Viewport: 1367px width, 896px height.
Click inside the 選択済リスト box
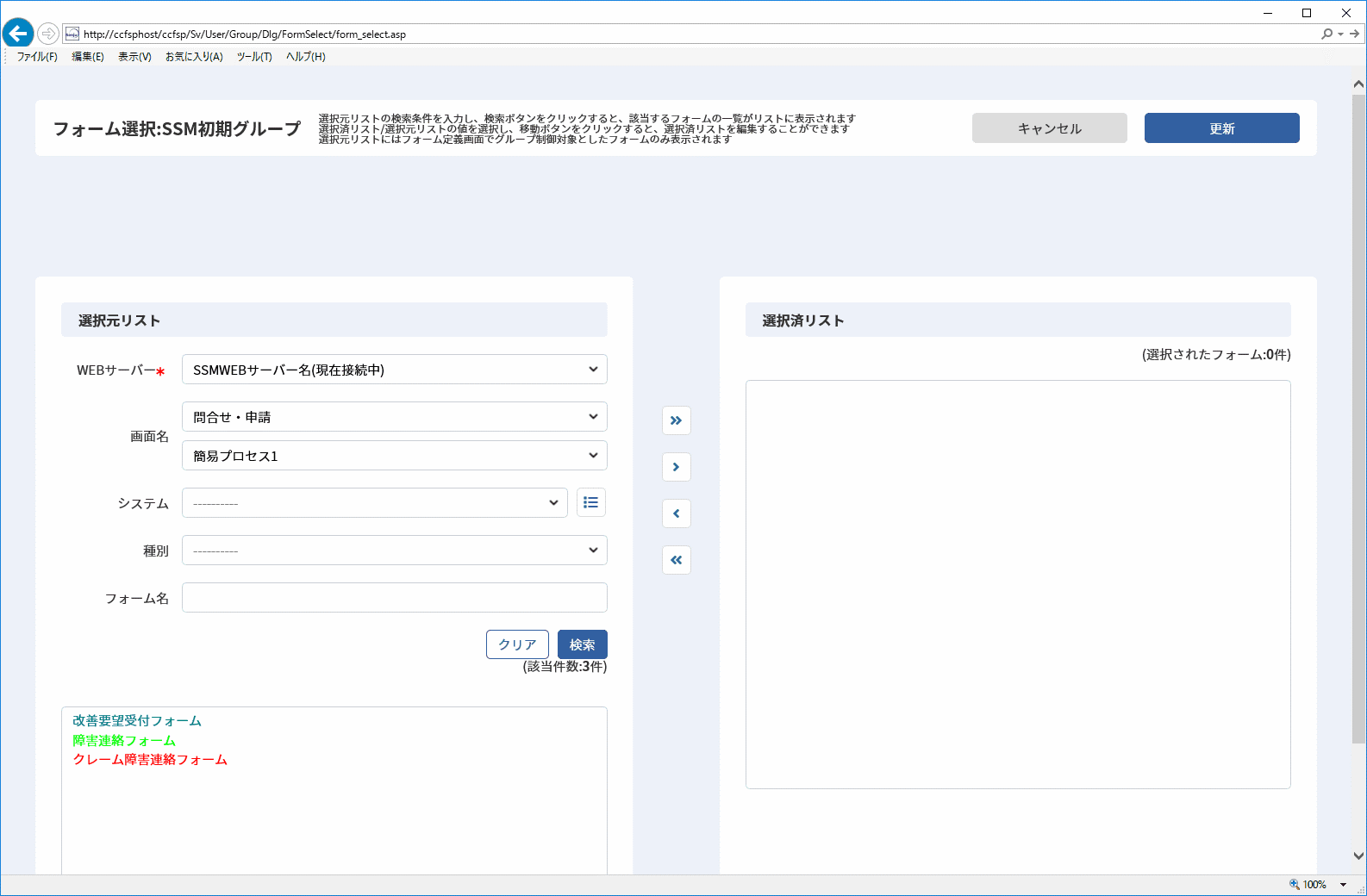coord(1018,584)
